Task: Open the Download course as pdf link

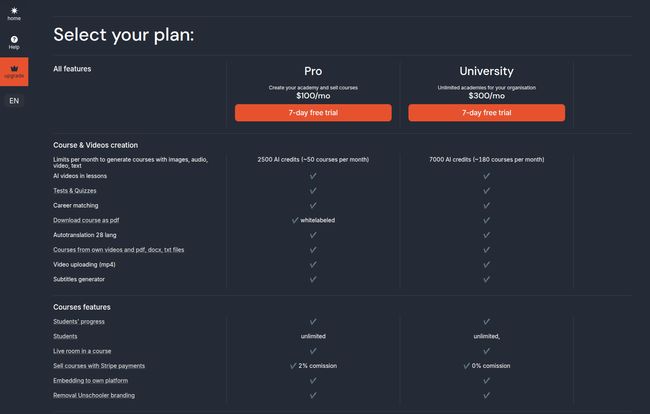Action: point(86,220)
